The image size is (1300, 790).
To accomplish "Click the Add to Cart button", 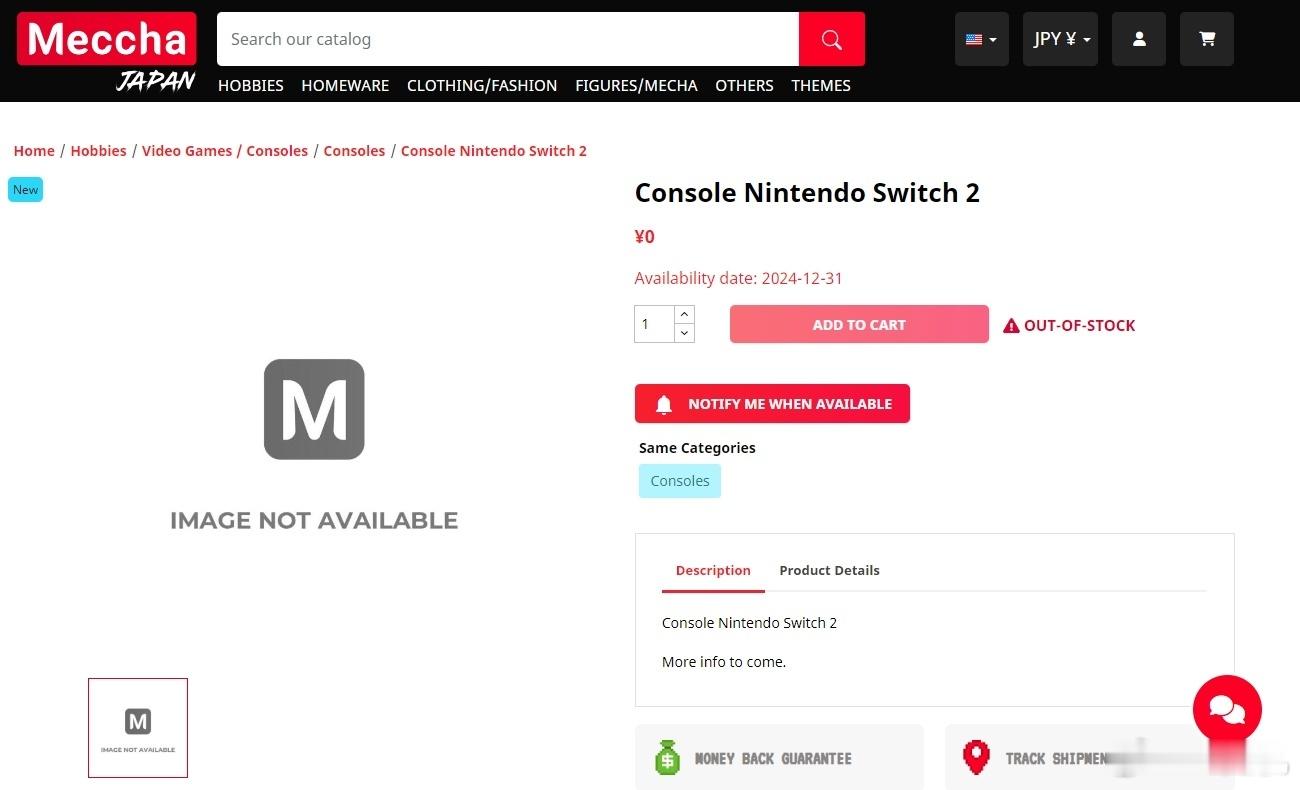I will coord(859,325).
